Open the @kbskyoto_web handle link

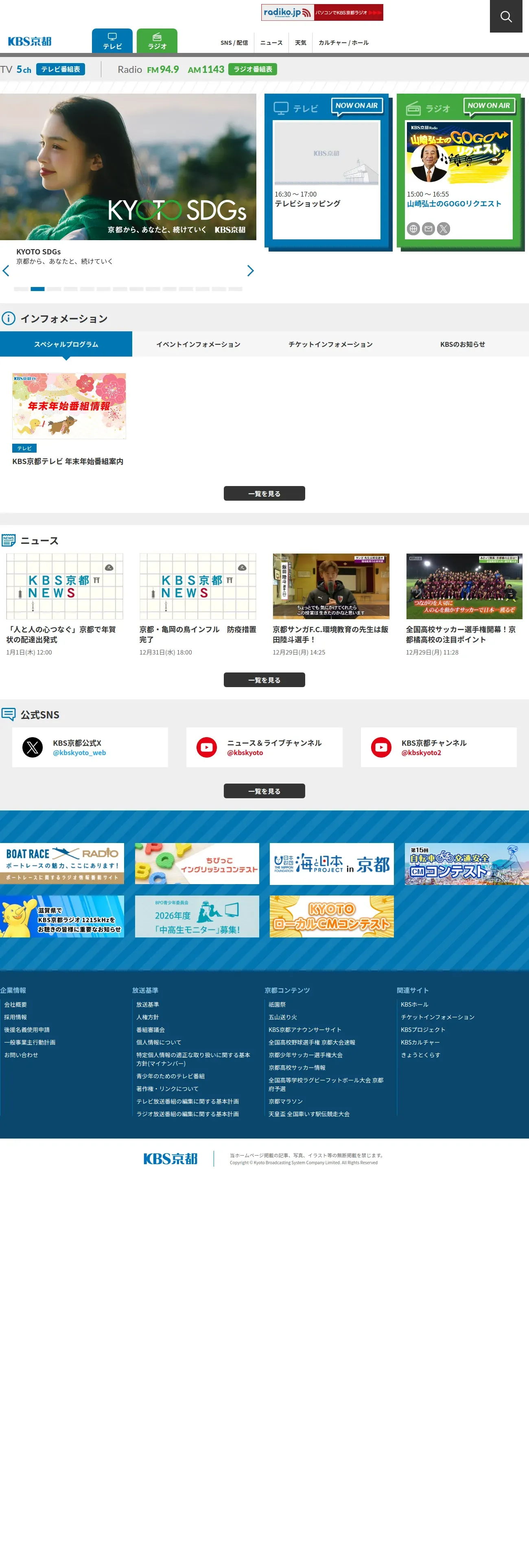pyautogui.click(x=79, y=753)
